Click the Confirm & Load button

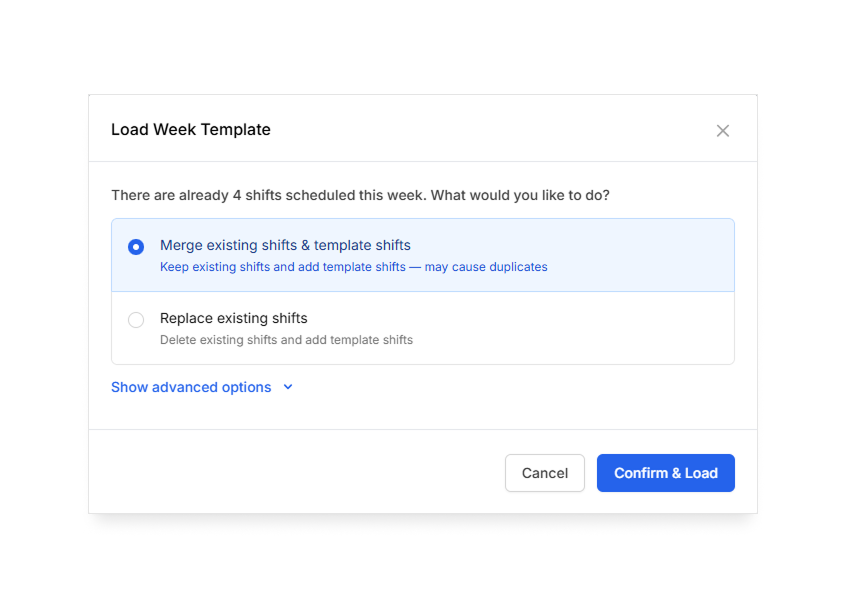[665, 473]
